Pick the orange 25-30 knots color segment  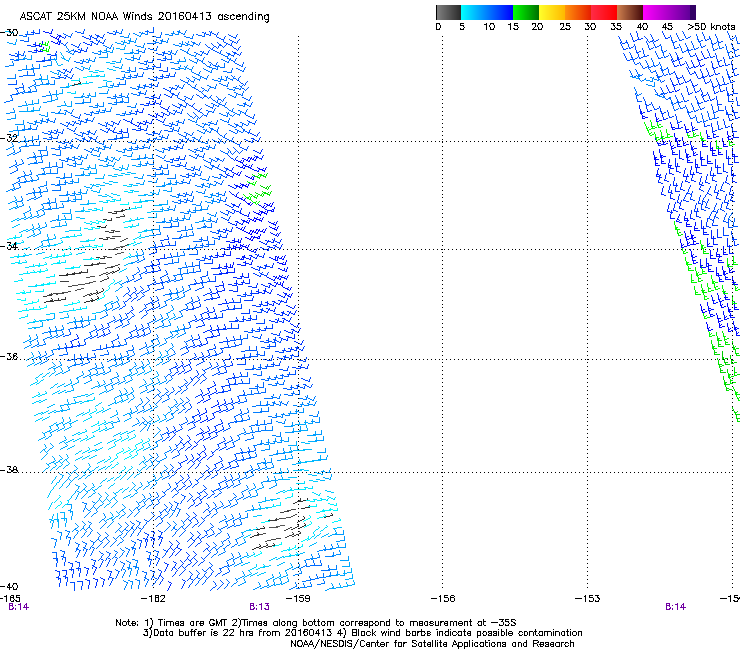[578, 12]
